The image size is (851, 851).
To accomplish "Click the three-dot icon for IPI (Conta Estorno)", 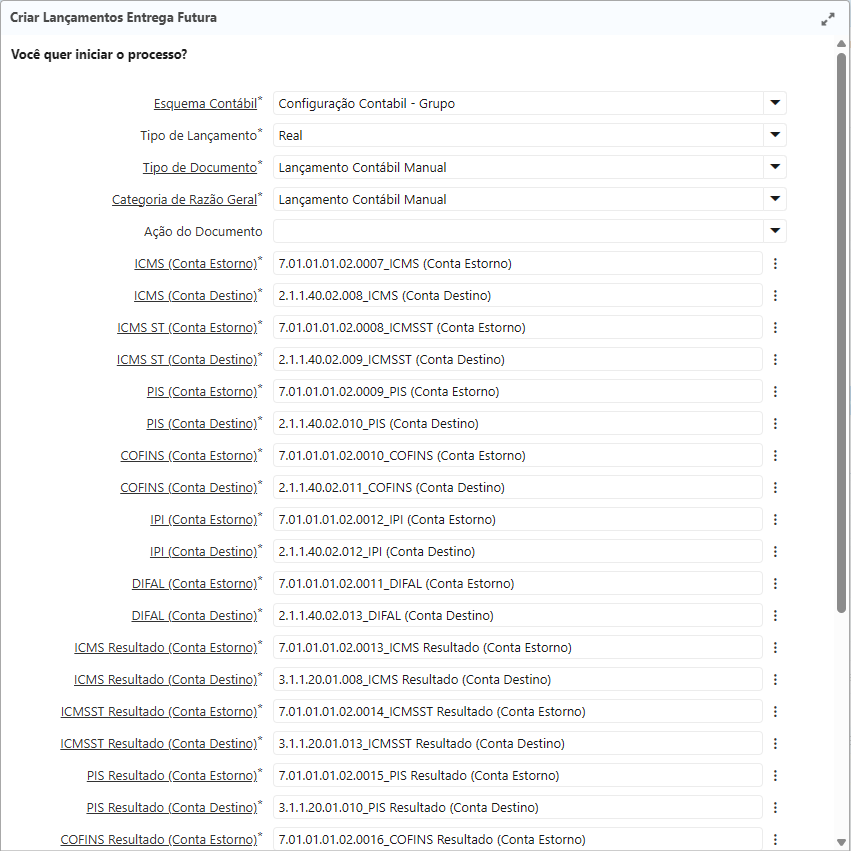I will [x=775, y=520].
